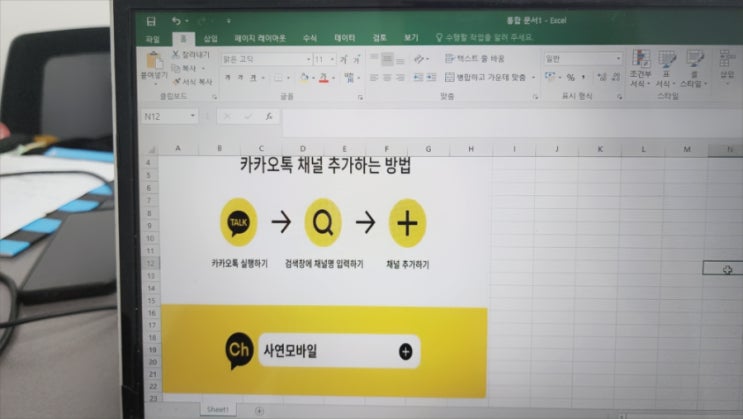Image resolution: width=743 pixels, height=419 pixels.
Task: Click inside the formula bar
Action: pyautogui.click(x=512, y=123)
